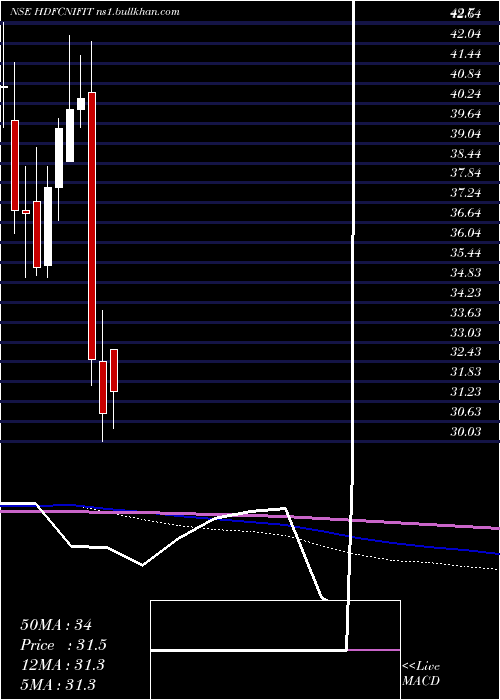Screen dimensions: 500x700
Task: Click the 36.64 price axis label
Action: pos(466,213)
